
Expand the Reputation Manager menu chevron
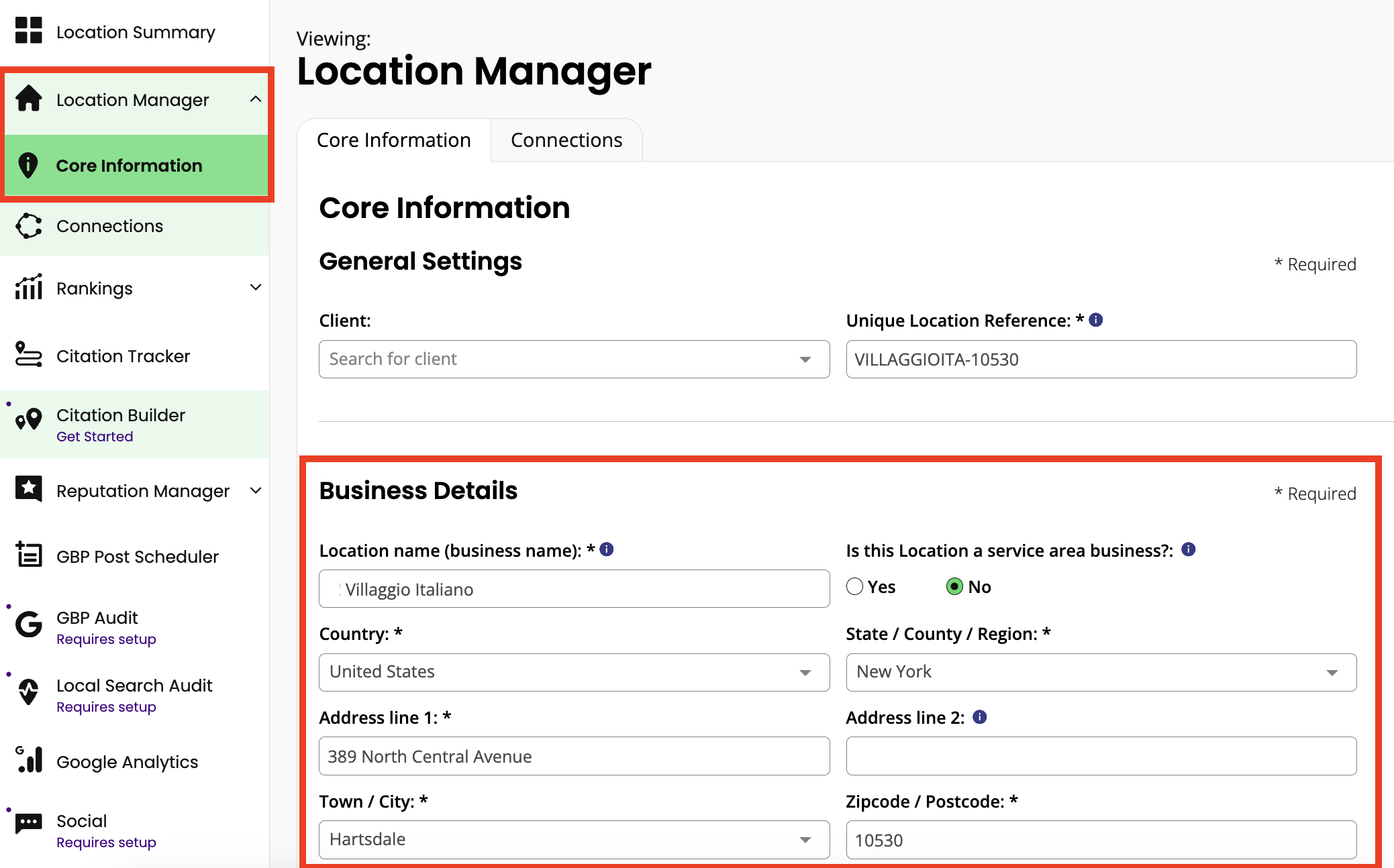coord(256,491)
